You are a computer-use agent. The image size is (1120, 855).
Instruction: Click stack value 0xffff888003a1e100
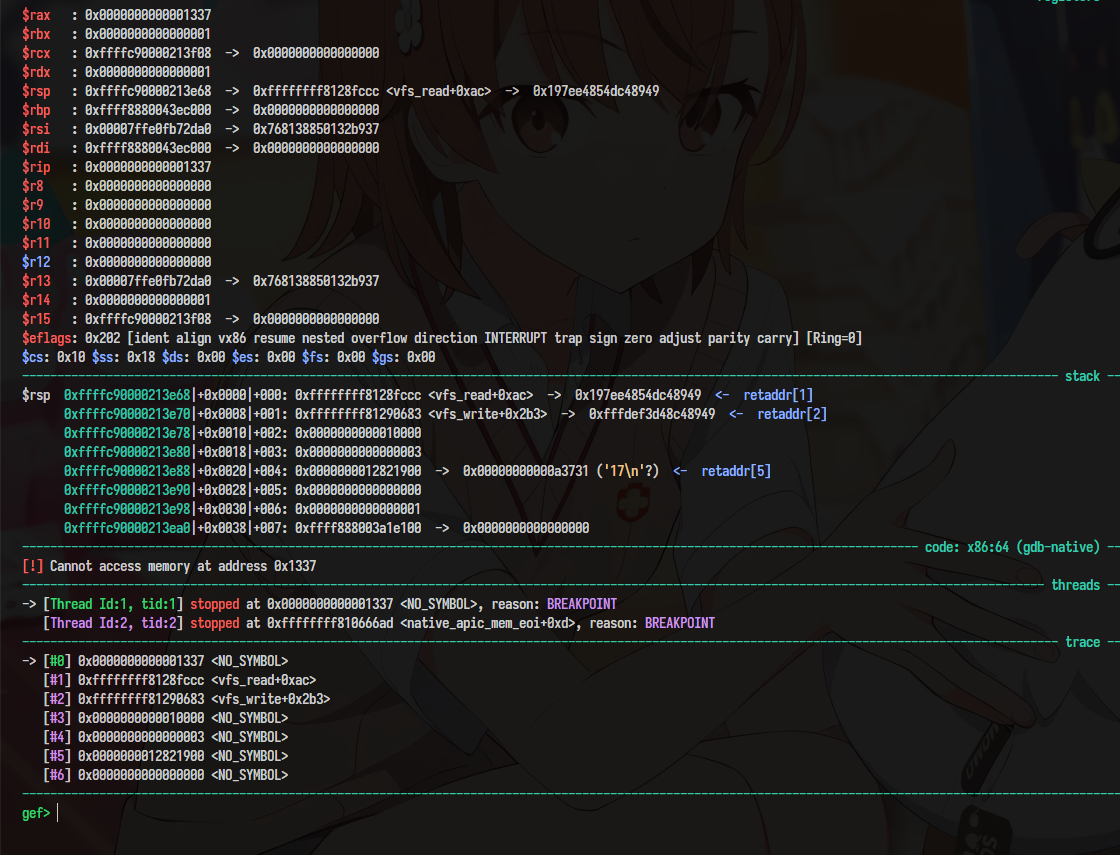[x=358, y=528]
